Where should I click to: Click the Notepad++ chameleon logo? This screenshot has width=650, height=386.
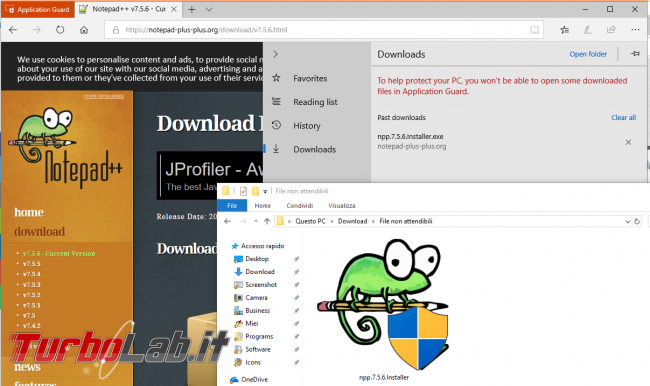point(65,148)
